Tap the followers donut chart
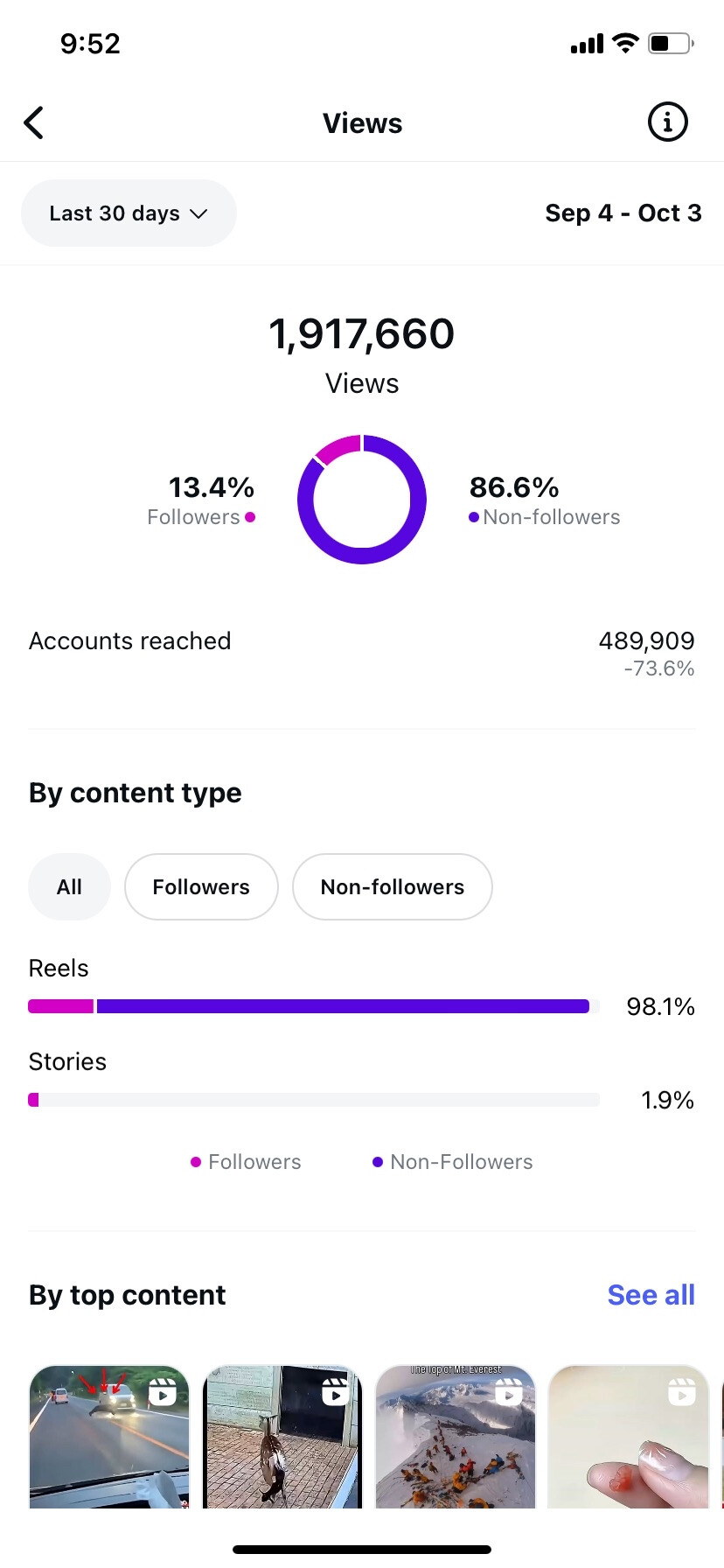The image size is (724, 1568). tap(361, 500)
